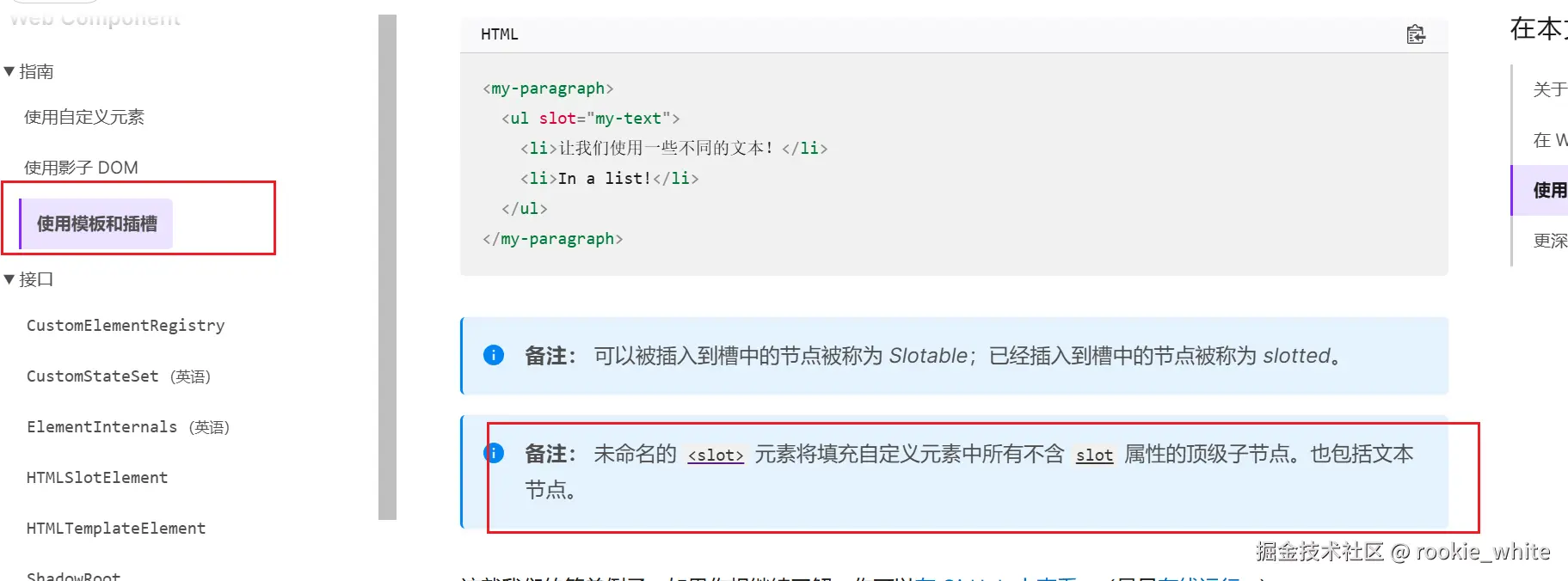Open CustomElementRegistry interface page
This screenshot has width=1568, height=581.
(x=126, y=326)
